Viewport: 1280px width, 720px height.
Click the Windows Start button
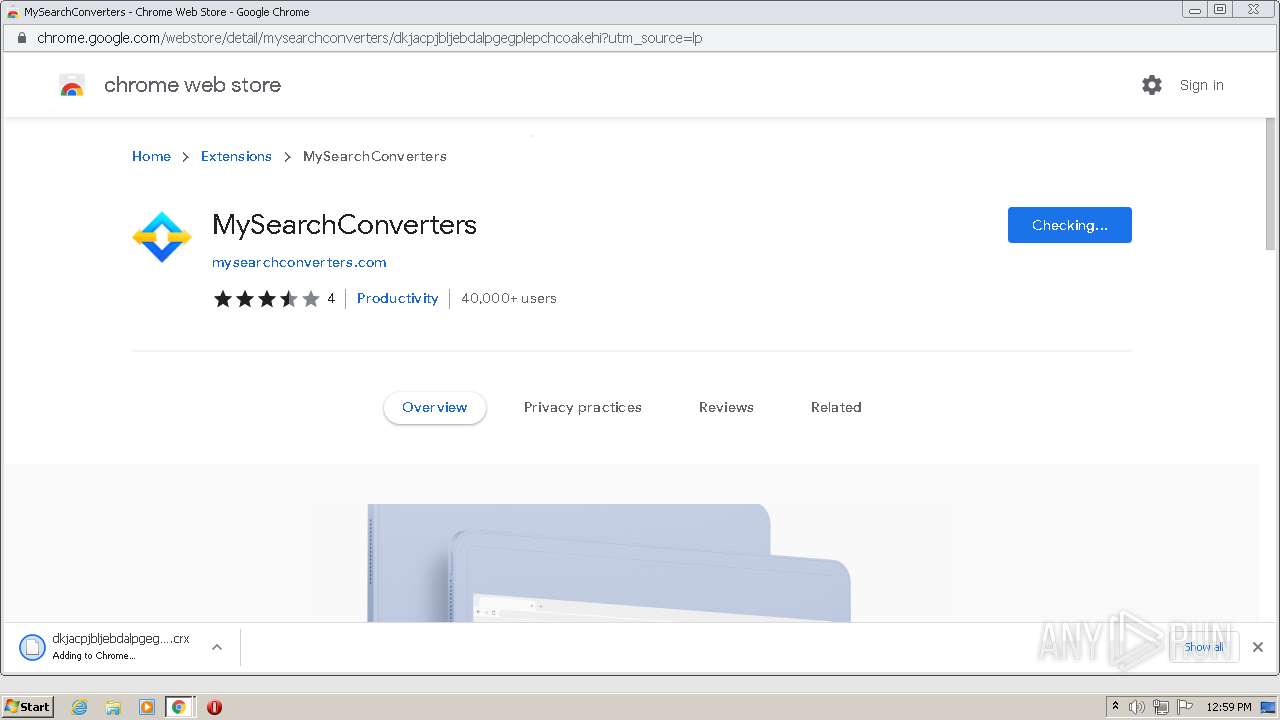tap(28, 707)
